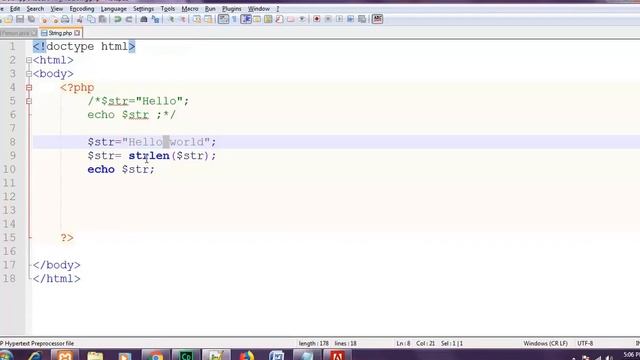Open the Plugins menu
This screenshot has width=640, height=360.
(231, 9)
